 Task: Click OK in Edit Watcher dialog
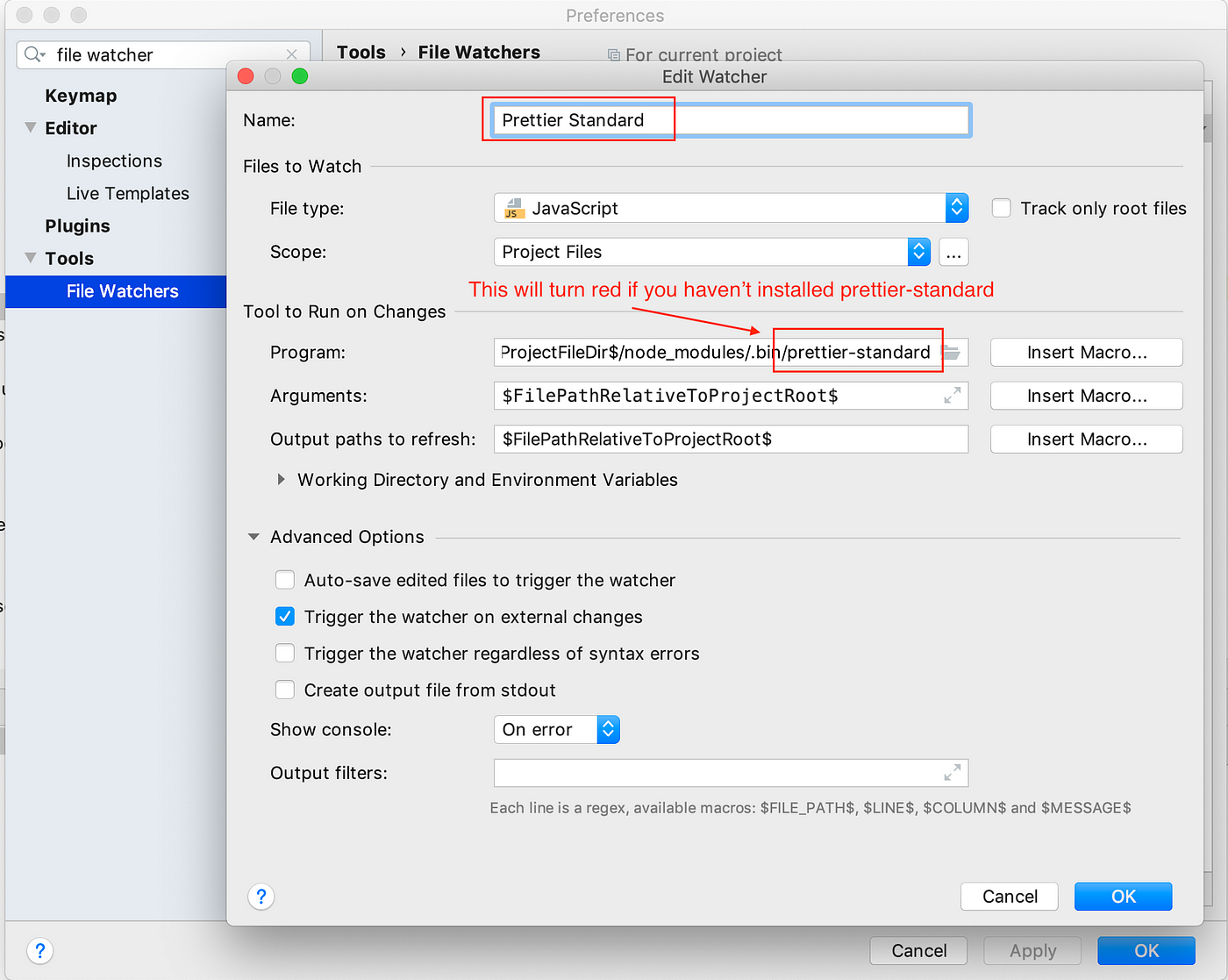coord(1124,896)
